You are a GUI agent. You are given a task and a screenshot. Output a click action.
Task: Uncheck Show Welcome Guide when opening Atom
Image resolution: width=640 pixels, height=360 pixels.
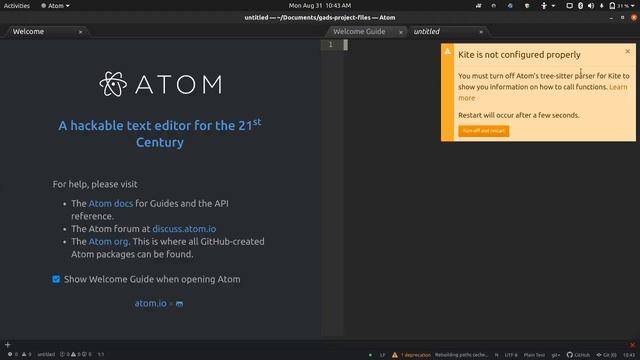click(56, 279)
